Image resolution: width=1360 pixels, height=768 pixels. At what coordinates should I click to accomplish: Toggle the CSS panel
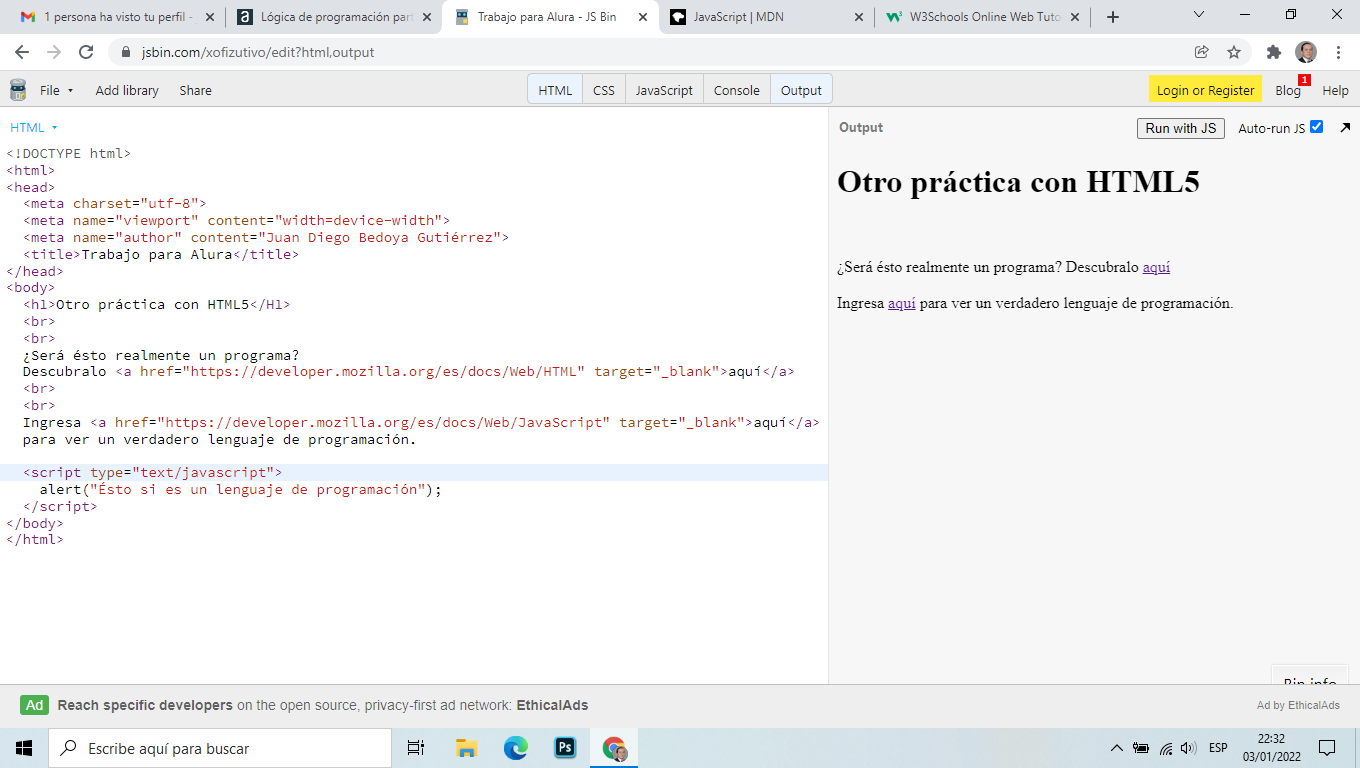604,90
